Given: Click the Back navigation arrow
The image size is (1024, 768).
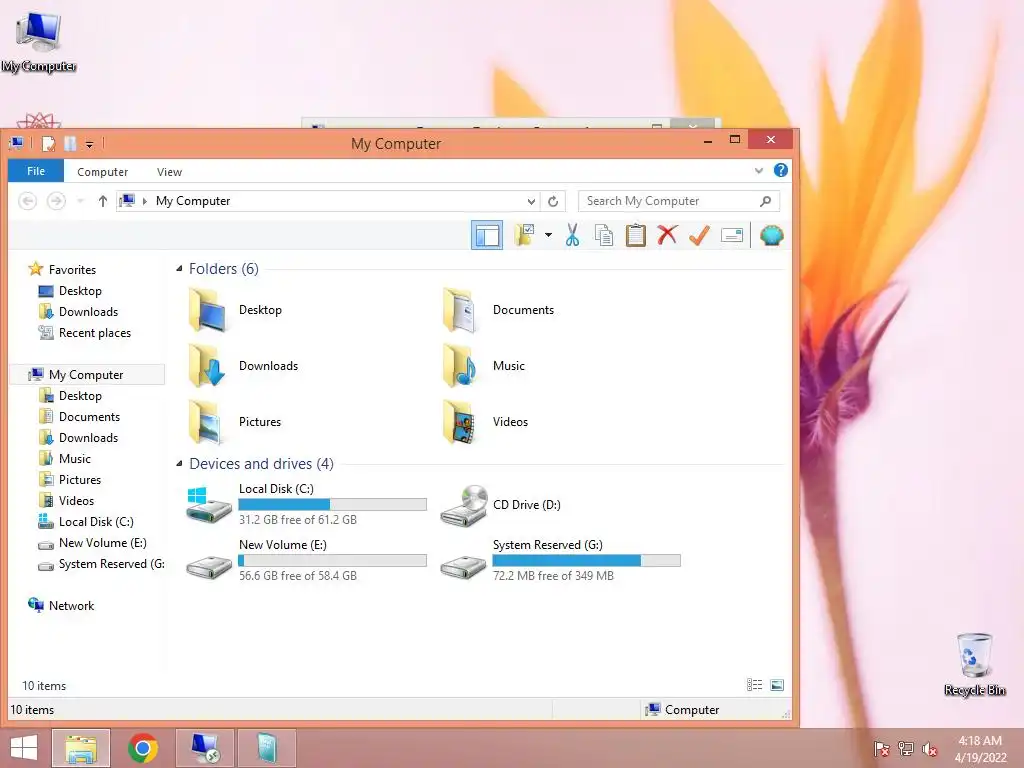Looking at the screenshot, I should (x=27, y=201).
